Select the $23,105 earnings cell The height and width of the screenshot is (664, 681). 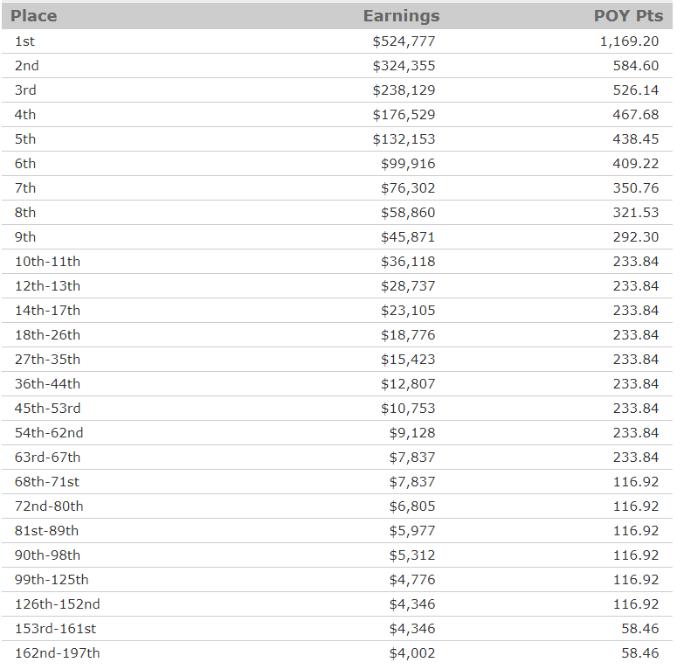click(x=408, y=310)
